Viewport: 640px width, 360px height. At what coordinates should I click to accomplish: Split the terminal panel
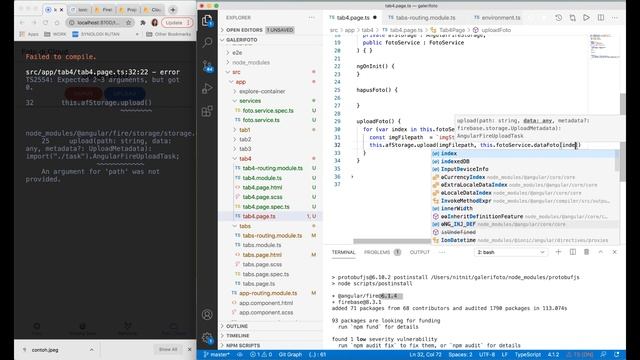[x=573, y=252]
